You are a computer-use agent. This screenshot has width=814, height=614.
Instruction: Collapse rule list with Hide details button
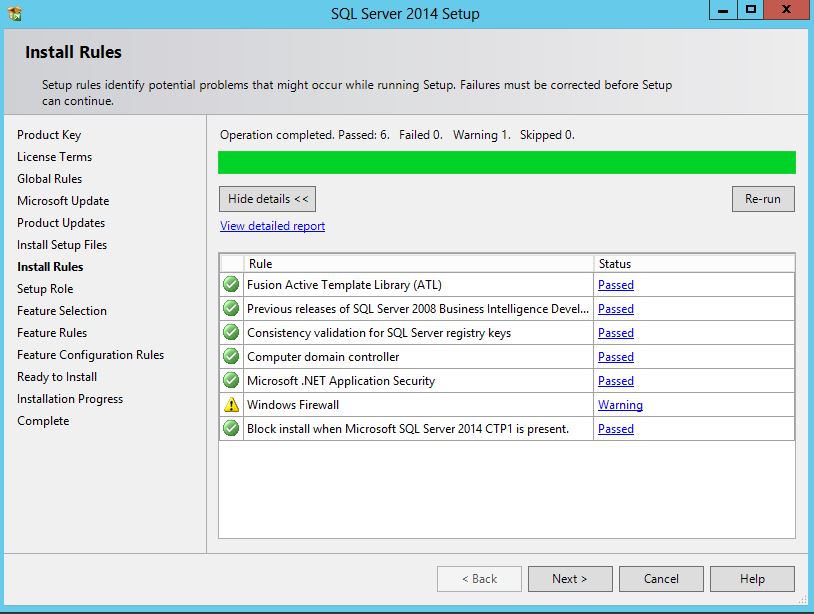coord(268,199)
